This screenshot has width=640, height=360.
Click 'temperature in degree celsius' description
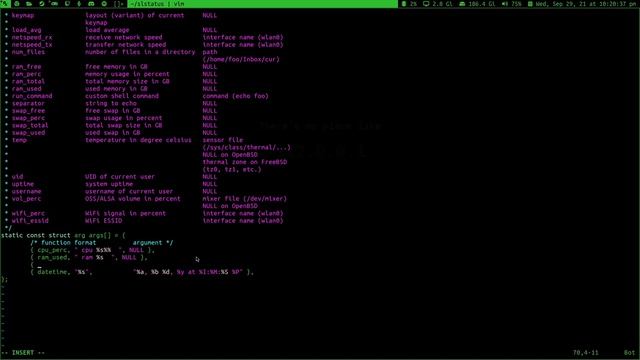[x=138, y=140]
